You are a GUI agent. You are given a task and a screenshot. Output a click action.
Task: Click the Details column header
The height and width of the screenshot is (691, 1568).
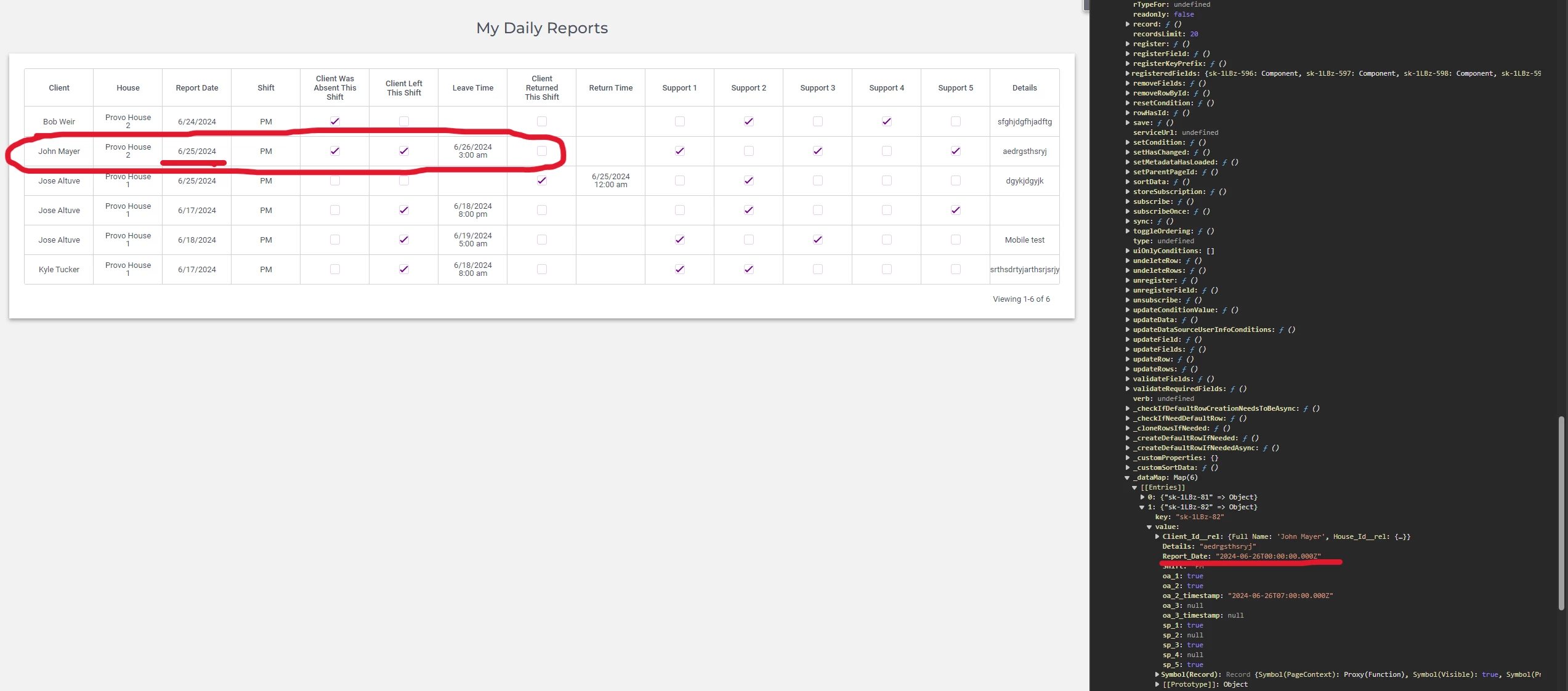1024,88
